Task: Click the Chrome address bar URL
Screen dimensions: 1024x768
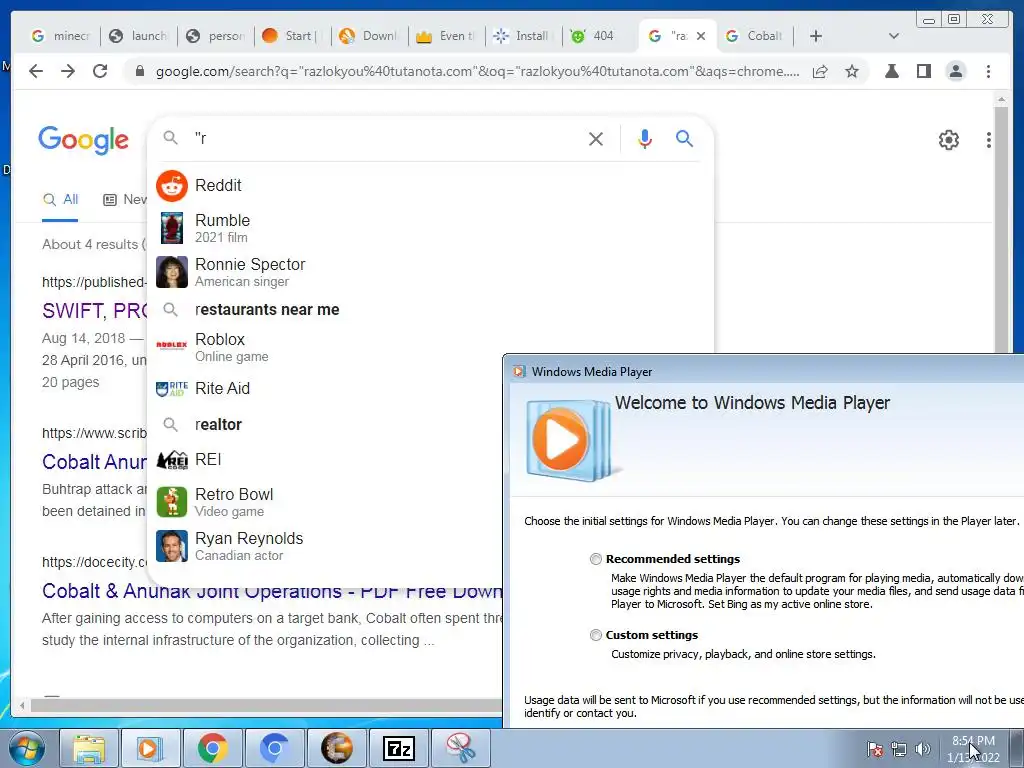Action: tap(477, 71)
